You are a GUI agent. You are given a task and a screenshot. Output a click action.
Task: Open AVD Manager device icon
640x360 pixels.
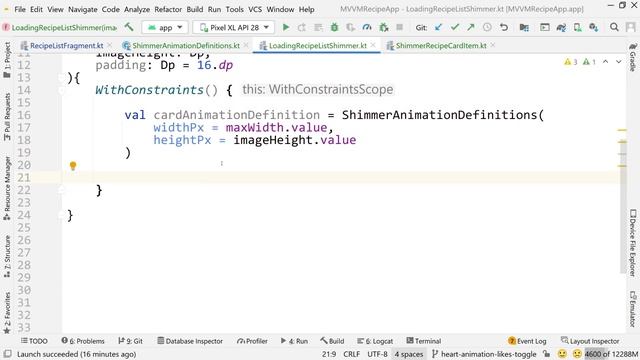577,27
